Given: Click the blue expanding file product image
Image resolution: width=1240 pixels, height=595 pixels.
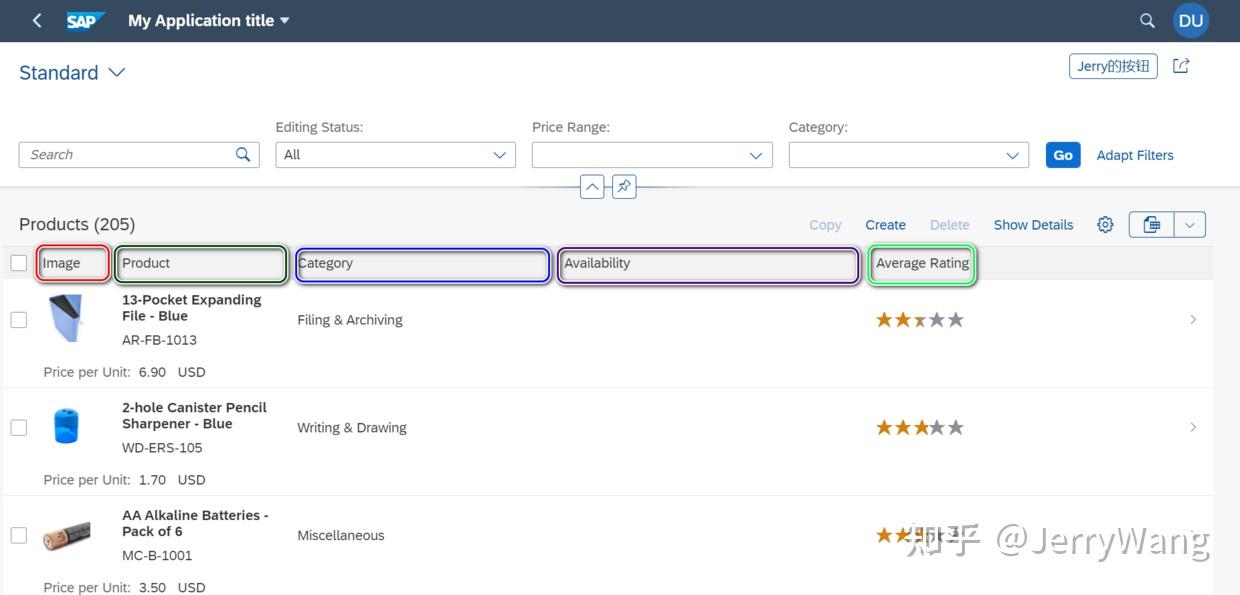Looking at the screenshot, I should (x=66, y=318).
